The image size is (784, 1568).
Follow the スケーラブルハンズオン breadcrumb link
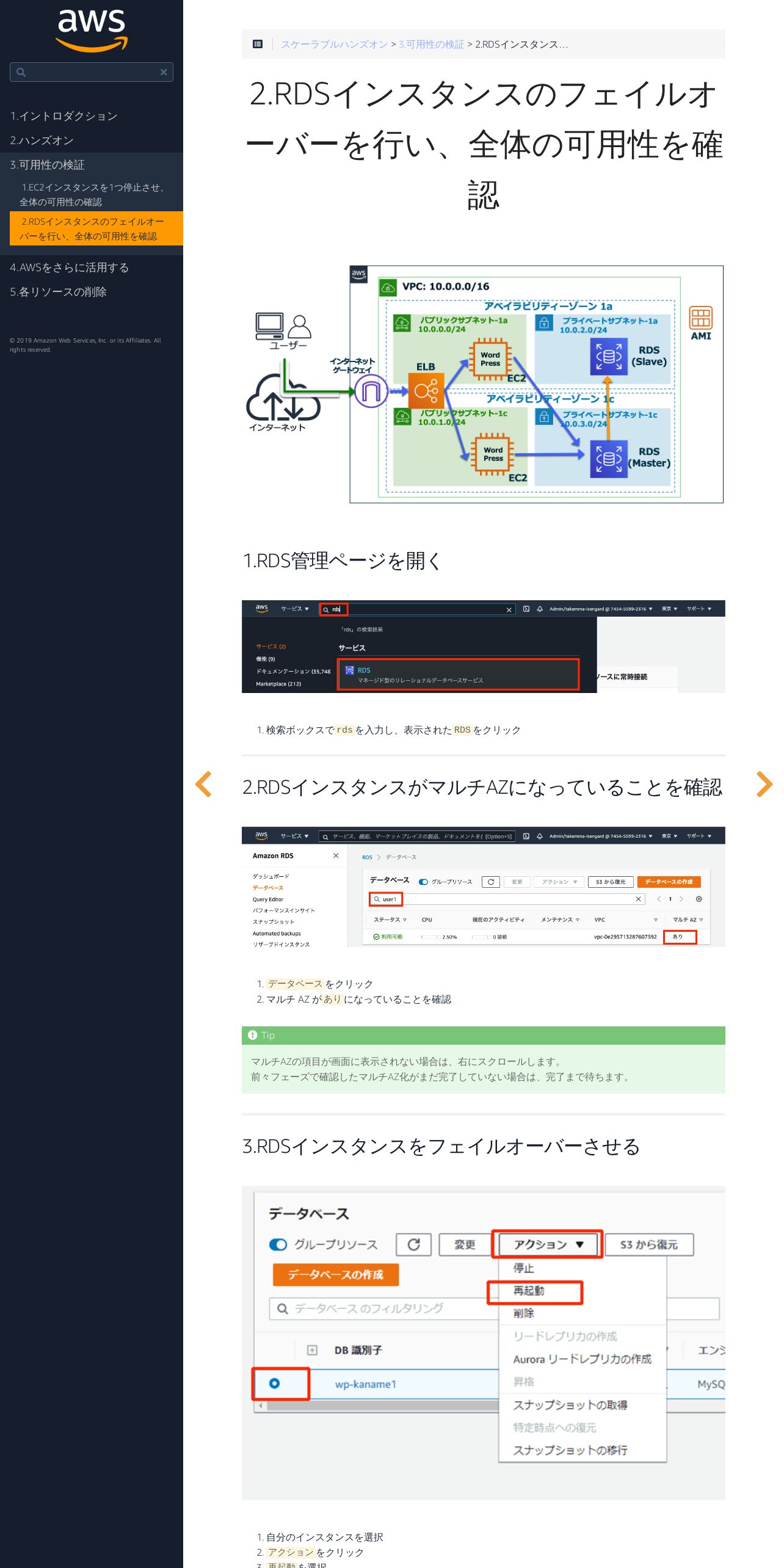pos(334,44)
